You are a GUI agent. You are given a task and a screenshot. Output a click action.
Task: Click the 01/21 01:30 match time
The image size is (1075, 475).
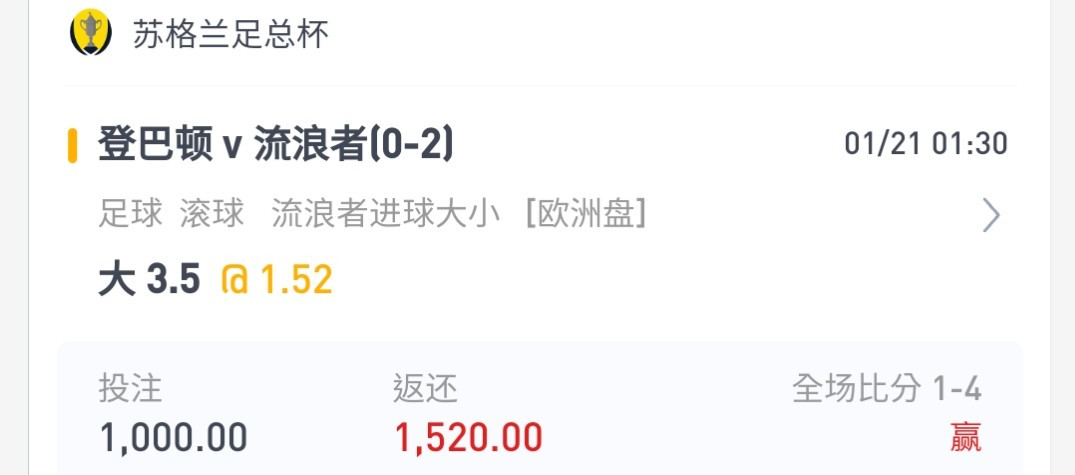[926, 145]
